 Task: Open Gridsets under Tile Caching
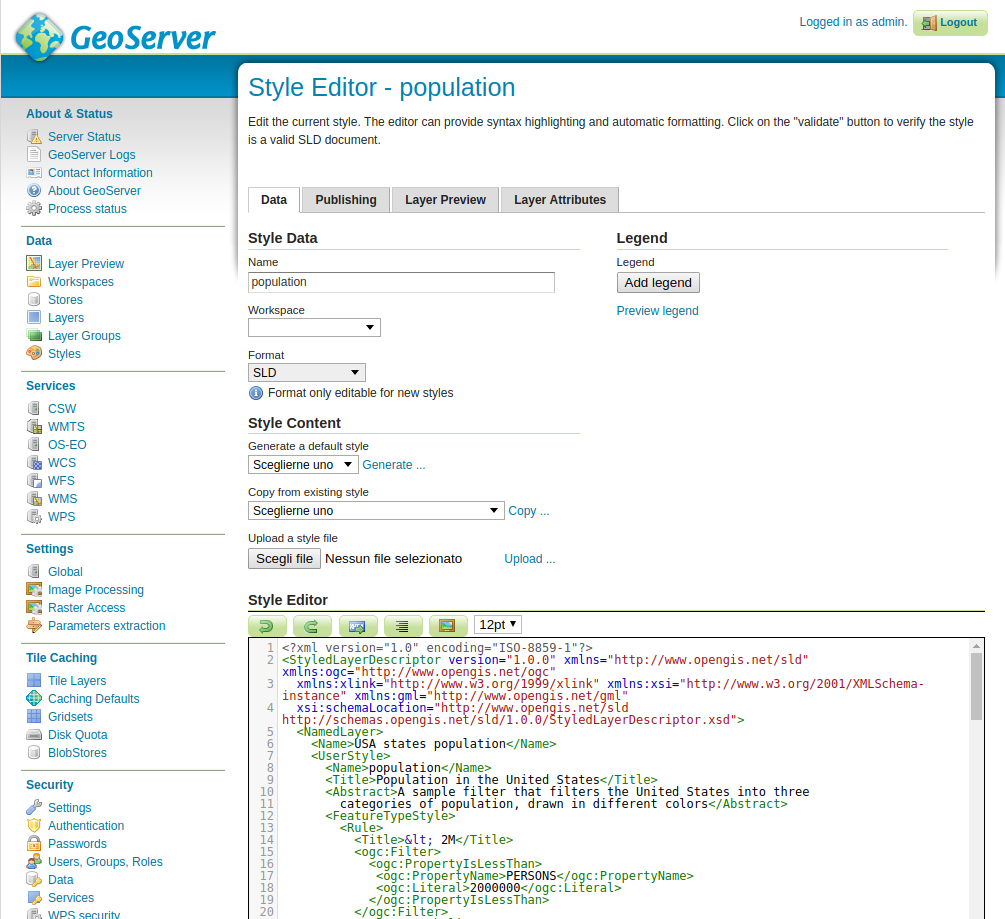pos(71,716)
